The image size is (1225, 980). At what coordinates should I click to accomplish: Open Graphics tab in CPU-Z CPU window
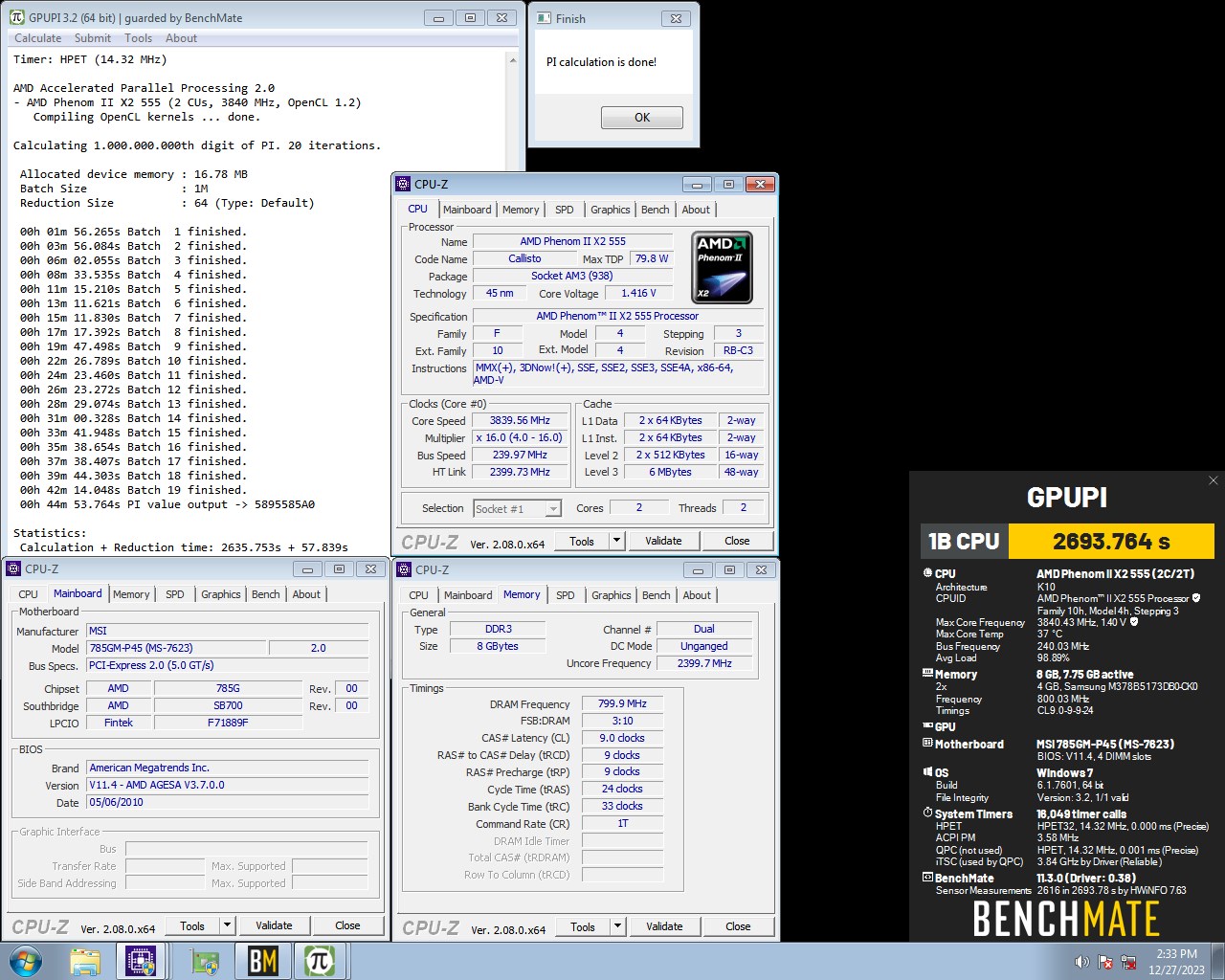click(x=611, y=210)
